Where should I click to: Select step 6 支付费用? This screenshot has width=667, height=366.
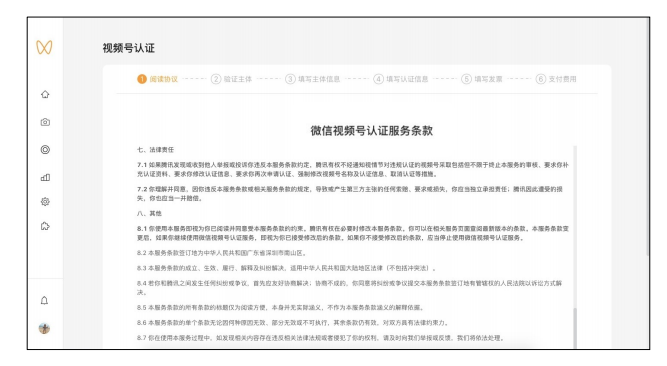(556, 79)
